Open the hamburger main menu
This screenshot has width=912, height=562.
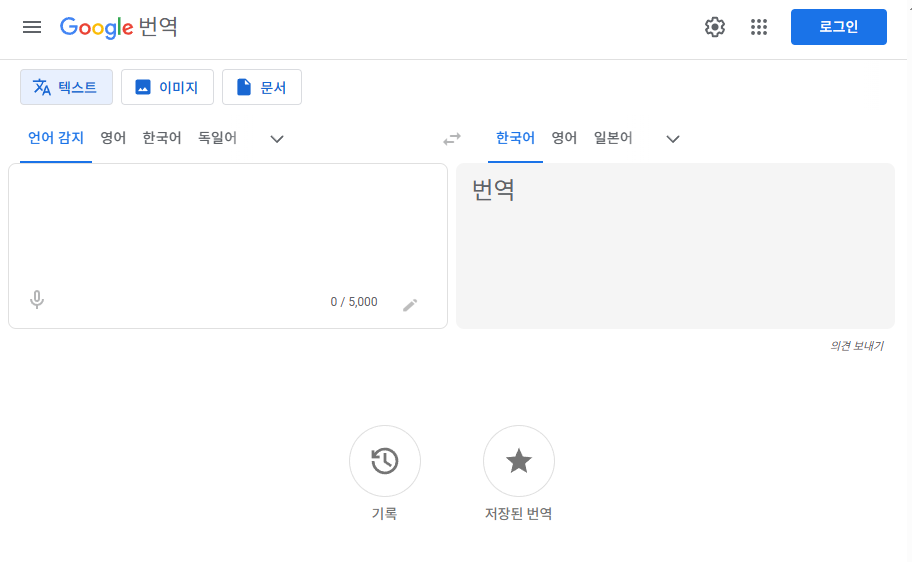pos(32,27)
